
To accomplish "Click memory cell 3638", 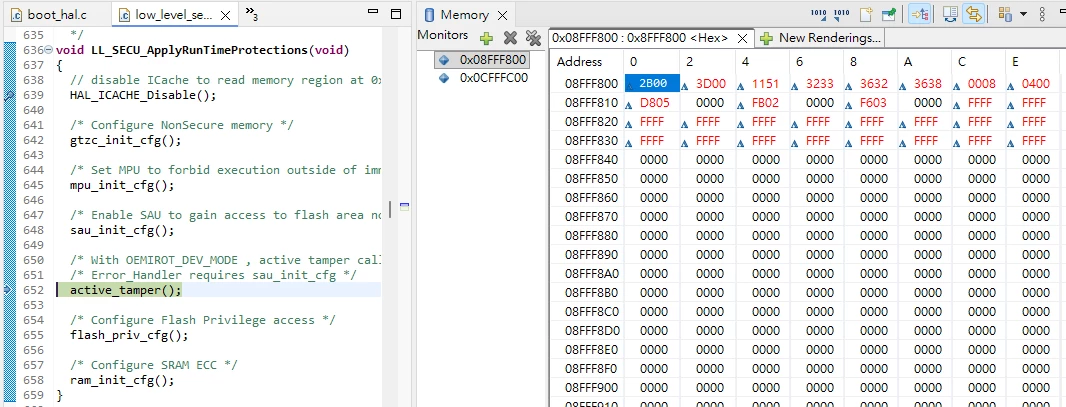I will (x=927, y=84).
